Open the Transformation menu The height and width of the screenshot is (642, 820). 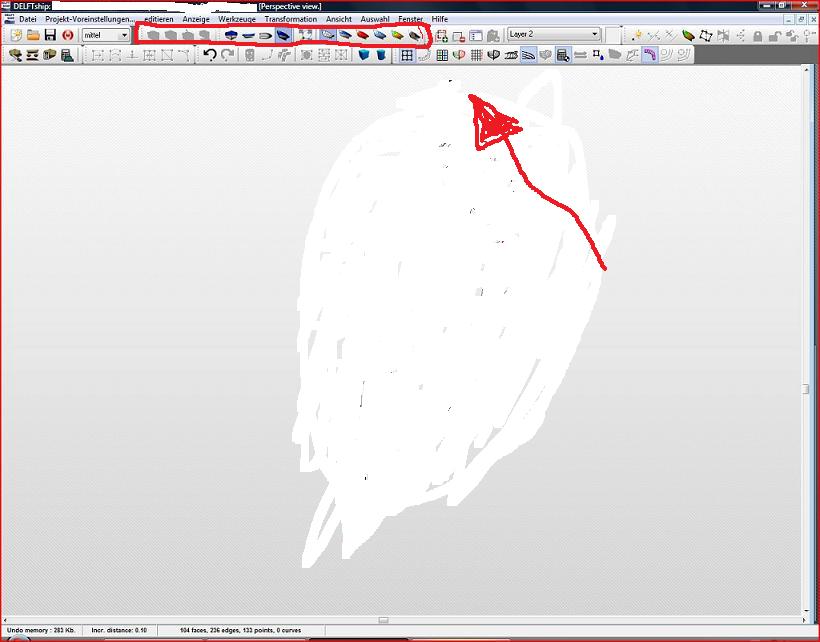coord(290,19)
